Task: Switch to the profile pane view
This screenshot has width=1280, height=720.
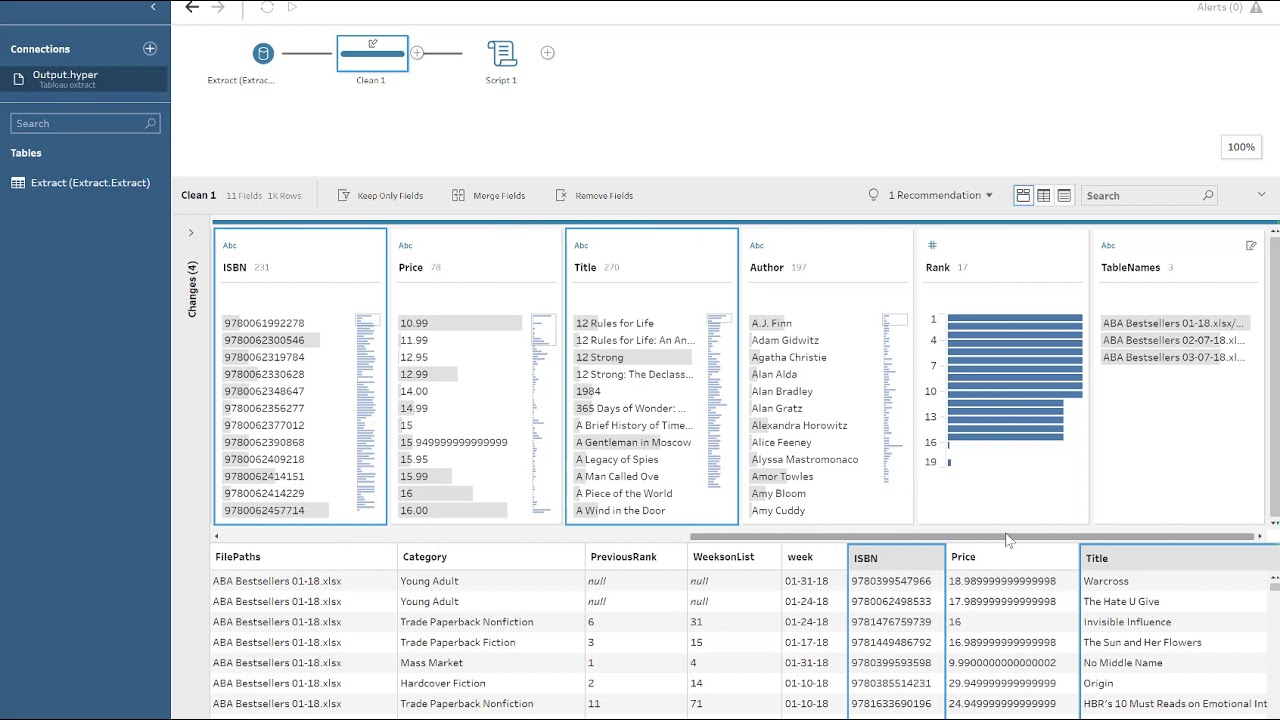Action: click(x=1023, y=195)
